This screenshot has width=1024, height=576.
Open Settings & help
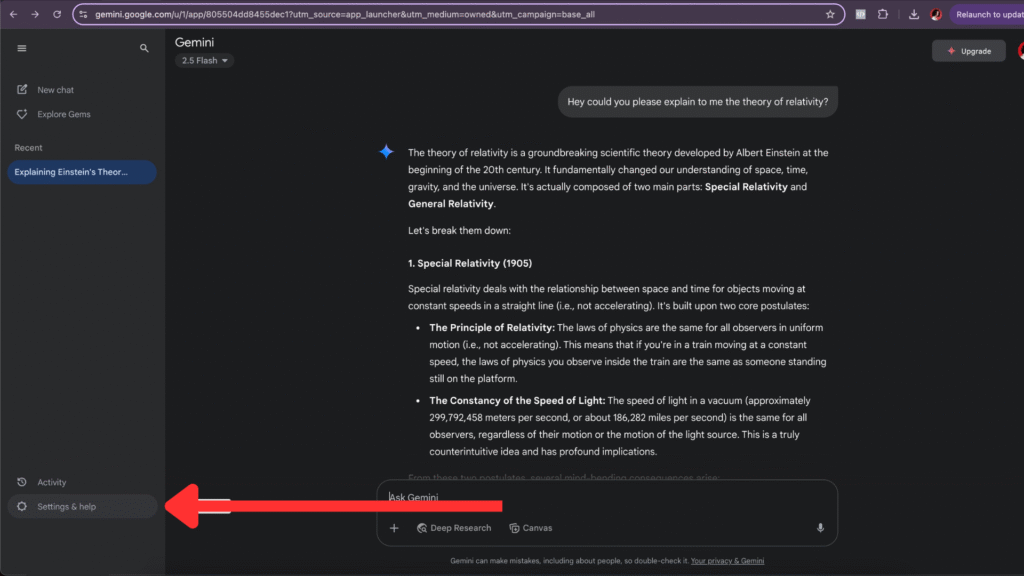[x=82, y=506]
